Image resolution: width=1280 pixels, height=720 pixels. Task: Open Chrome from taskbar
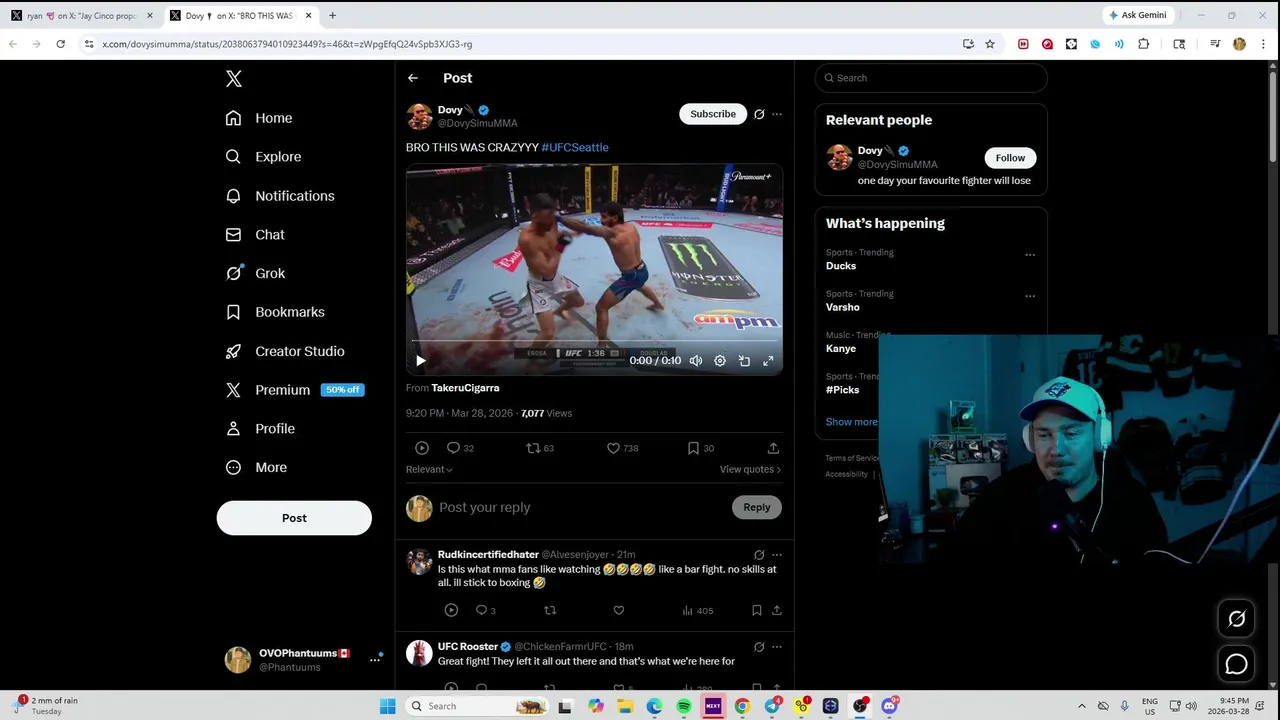click(742, 706)
